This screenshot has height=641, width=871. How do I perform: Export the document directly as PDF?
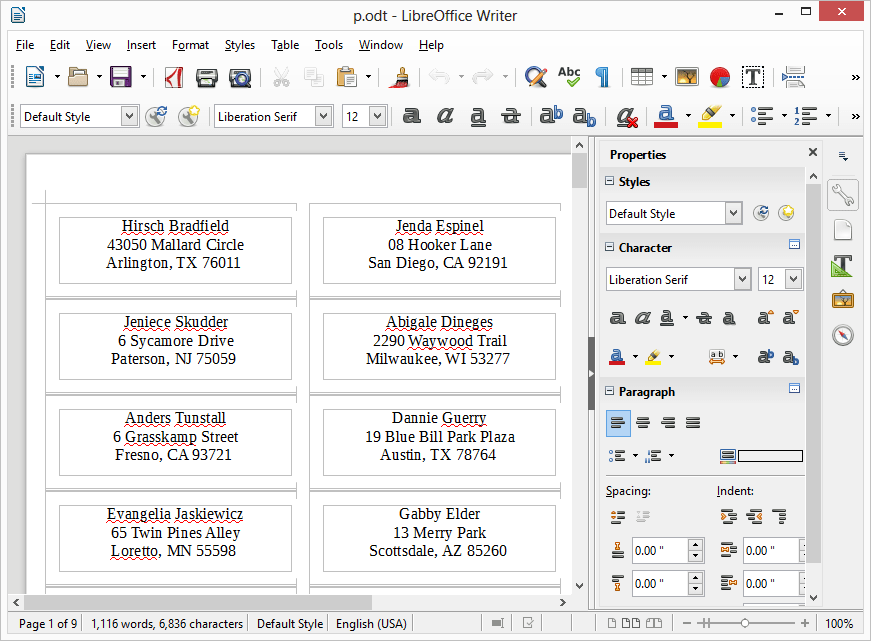[173, 77]
